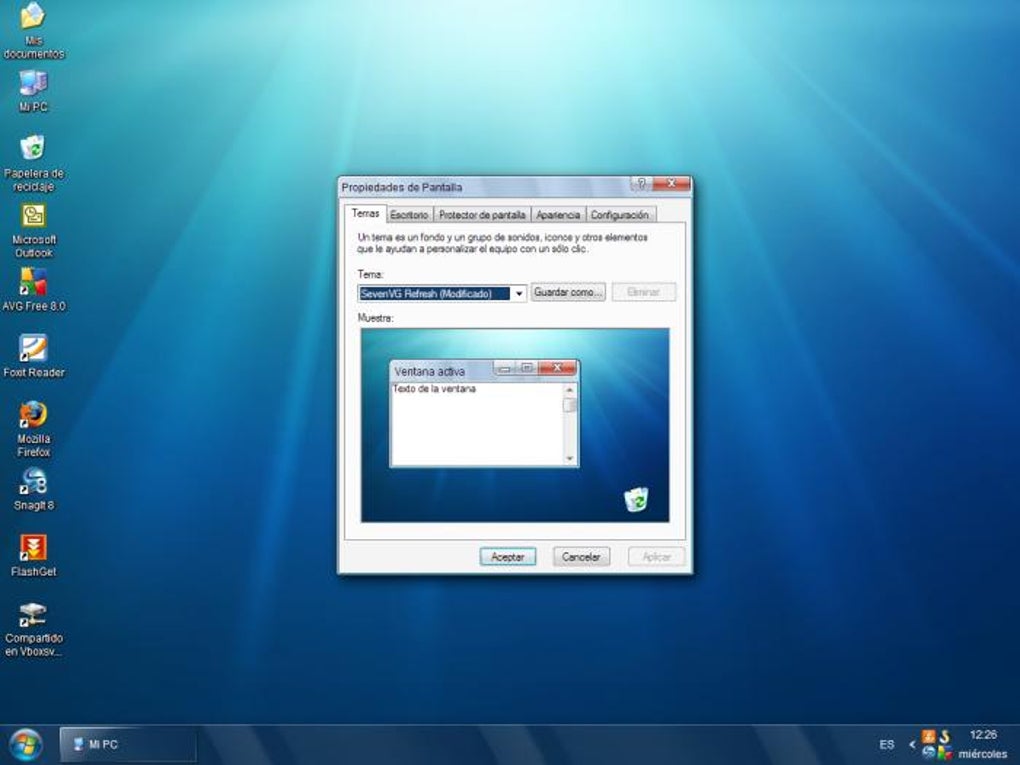Select the Compartido en Vboxsv shortcut
This screenshot has width=1020, height=765.
[33, 629]
